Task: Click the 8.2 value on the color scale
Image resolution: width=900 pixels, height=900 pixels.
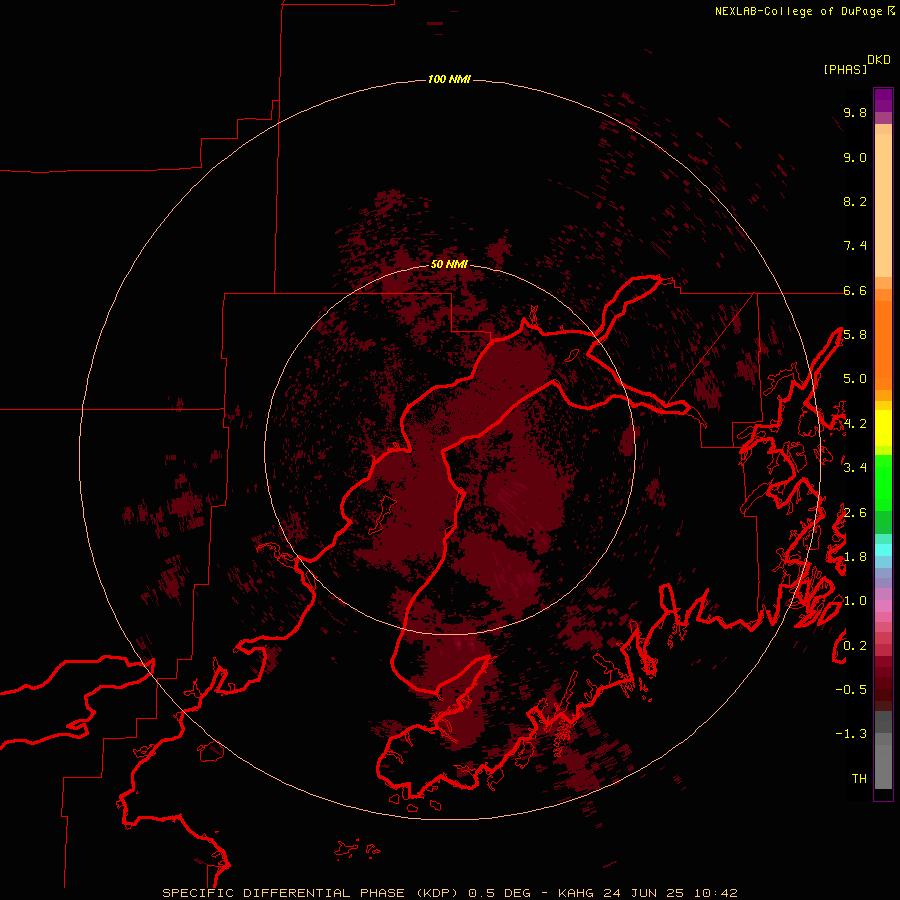Action: pos(855,201)
